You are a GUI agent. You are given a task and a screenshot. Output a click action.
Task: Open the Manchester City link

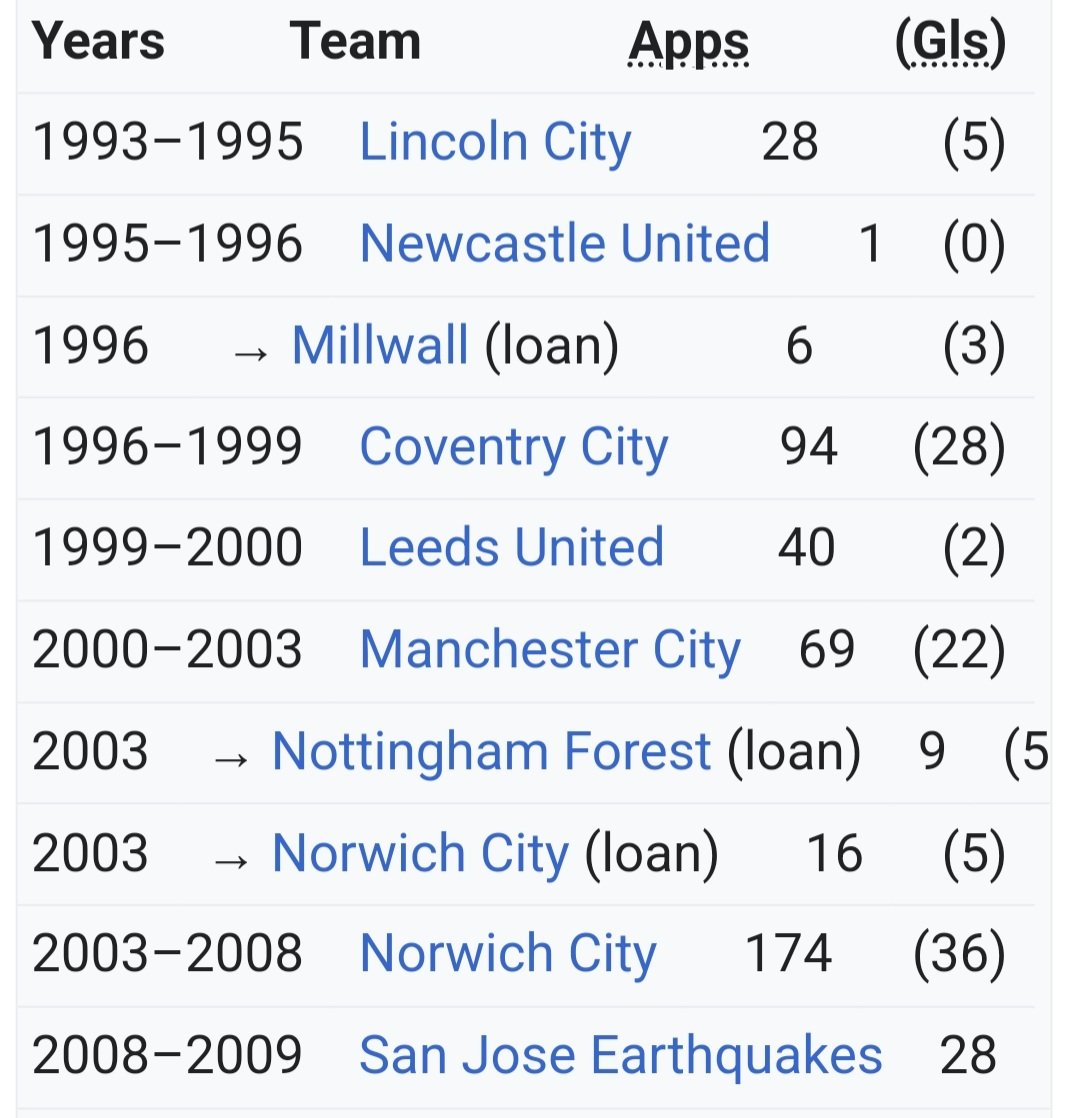[550, 650]
